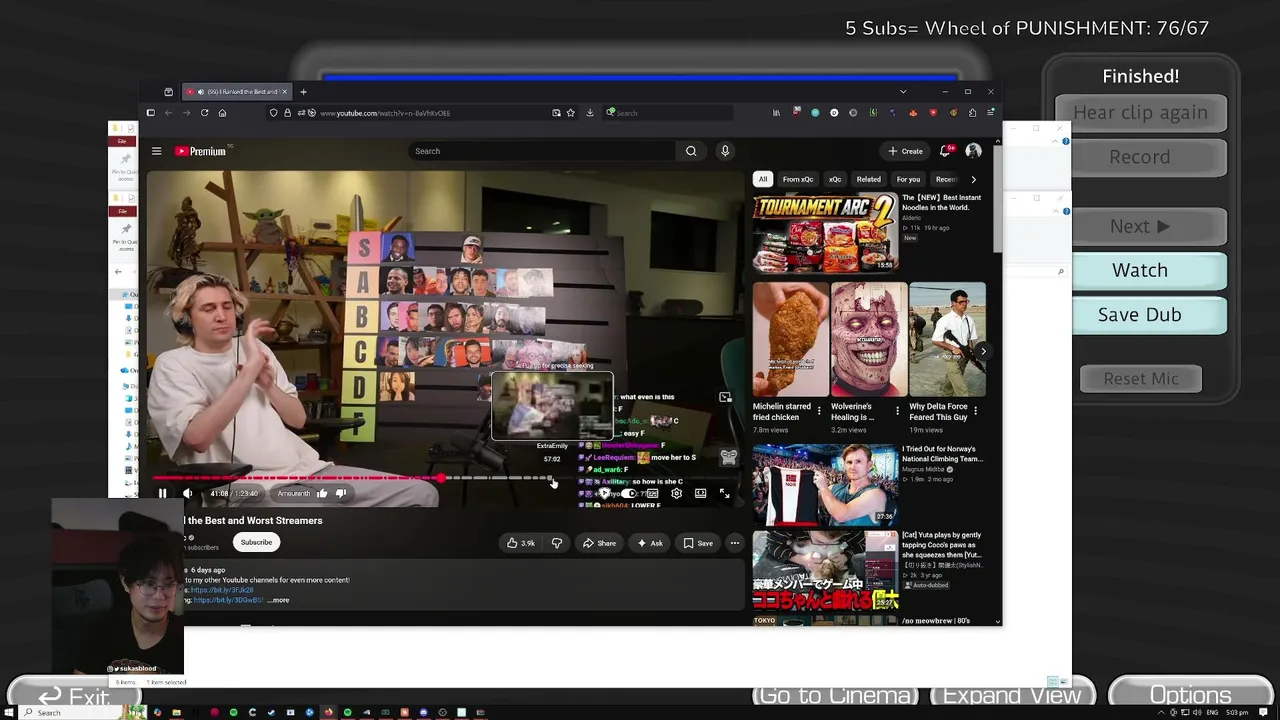Open Firefox from the taskbar

point(328,712)
